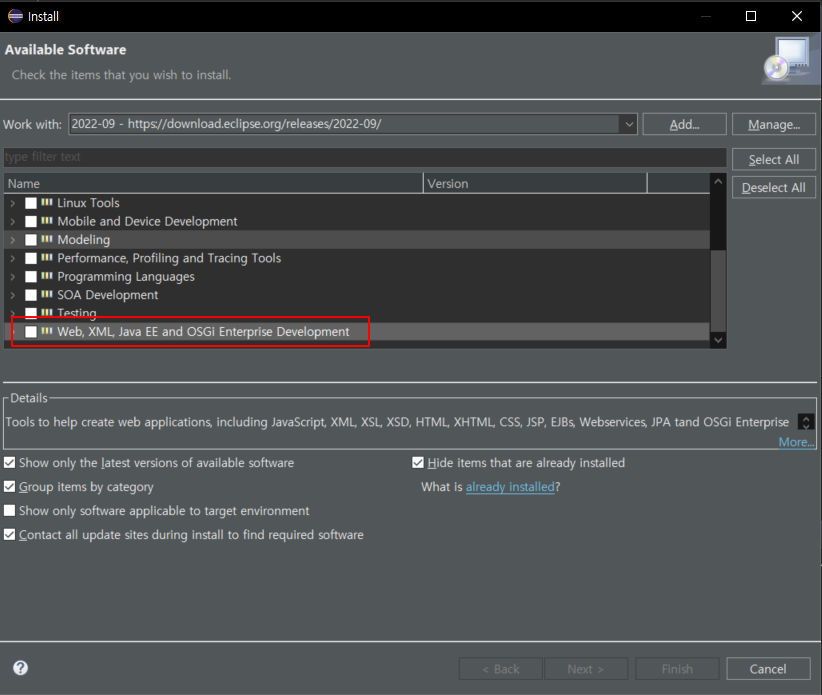
Task: Click the Linux Tools category icon
Action: click(x=47, y=202)
